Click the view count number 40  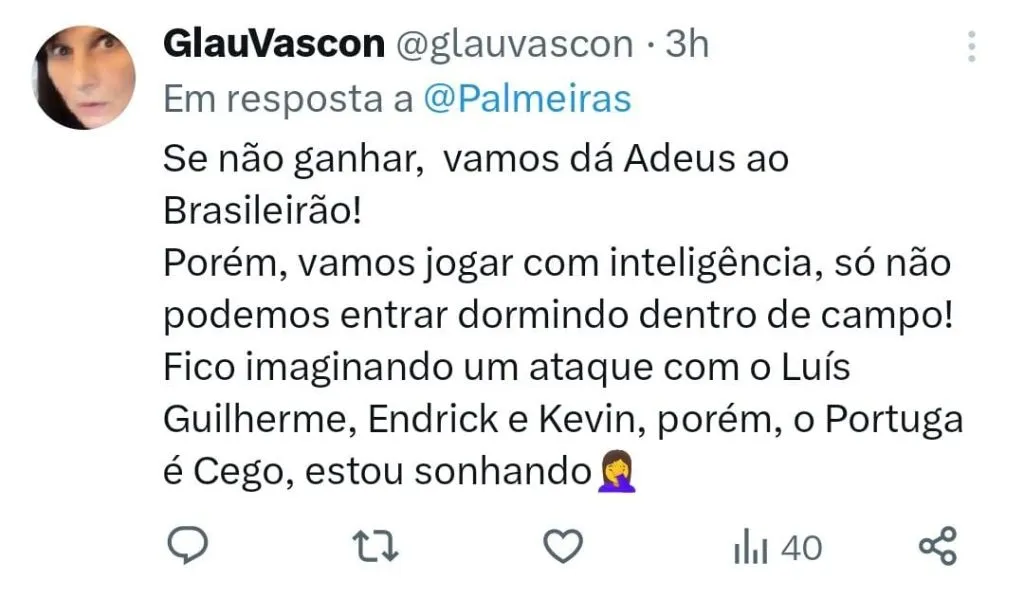tap(801, 548)
